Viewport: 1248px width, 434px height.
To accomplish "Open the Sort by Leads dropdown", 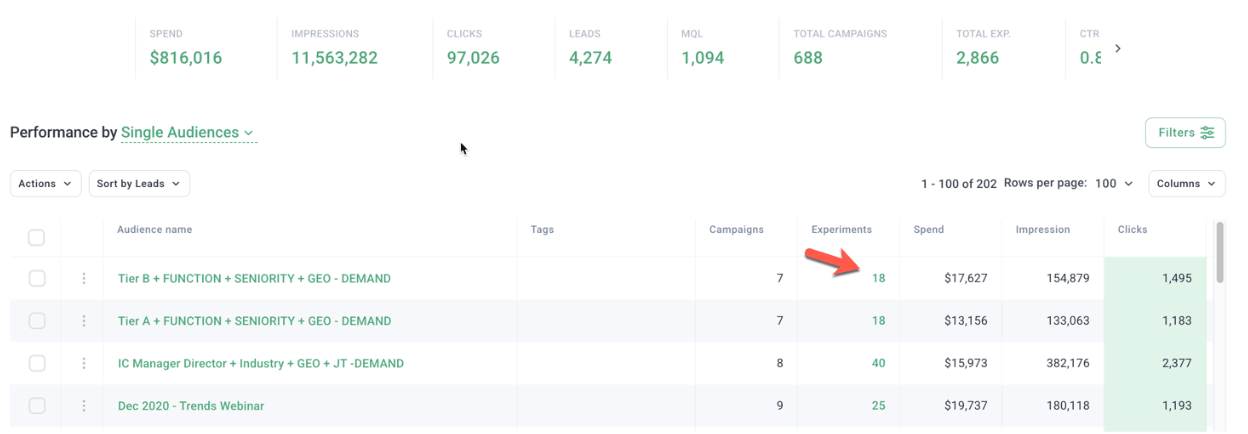I will point(139,184).
